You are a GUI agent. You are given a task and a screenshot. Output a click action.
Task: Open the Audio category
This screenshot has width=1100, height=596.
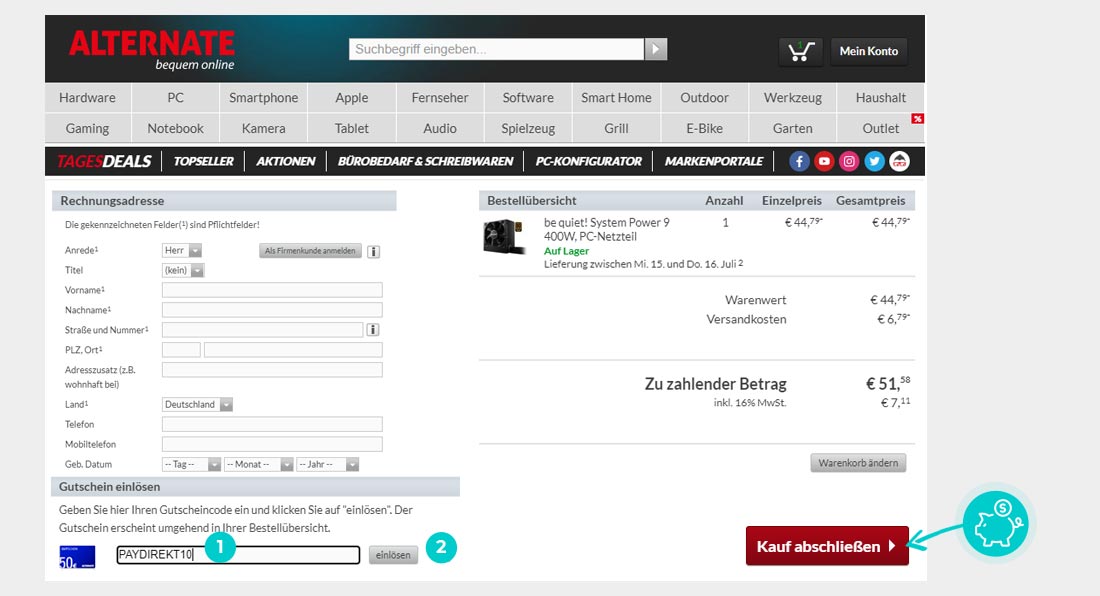[440, 128]
